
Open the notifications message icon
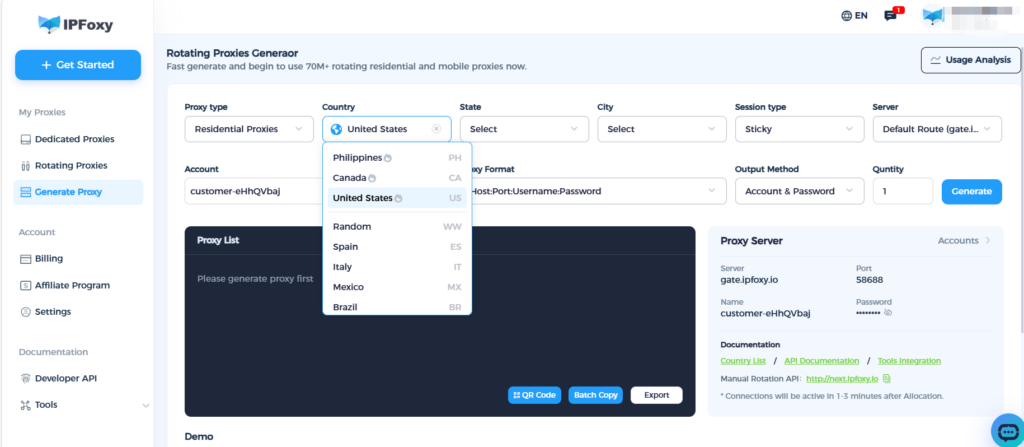coord(891,16)
